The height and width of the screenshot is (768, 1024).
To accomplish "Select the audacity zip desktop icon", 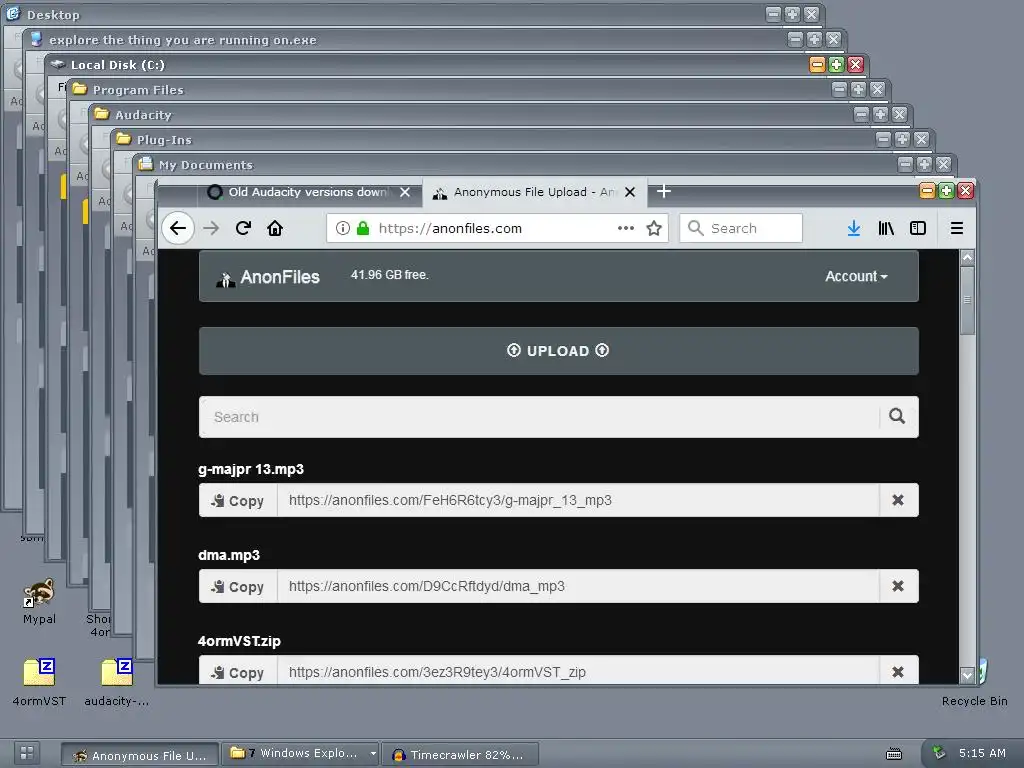I will click(x=117, y=682).
